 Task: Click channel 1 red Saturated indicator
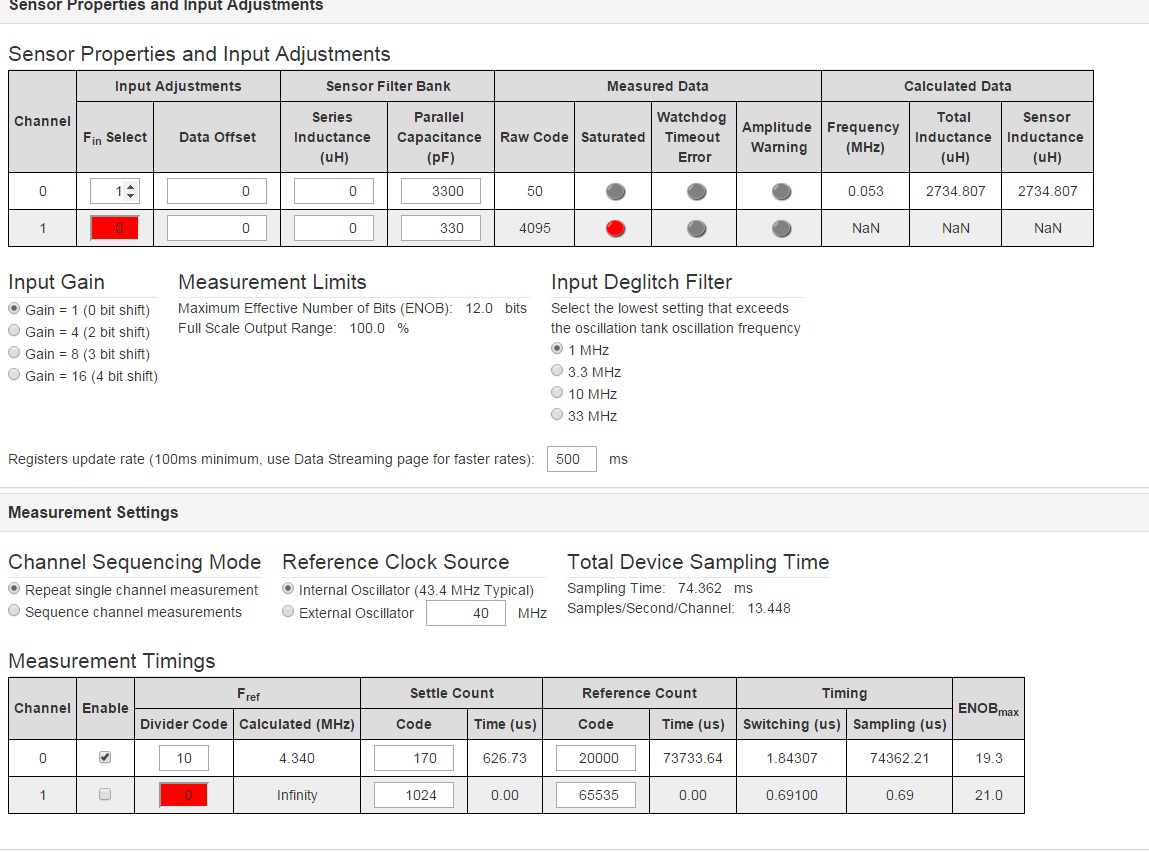point(616,229)
